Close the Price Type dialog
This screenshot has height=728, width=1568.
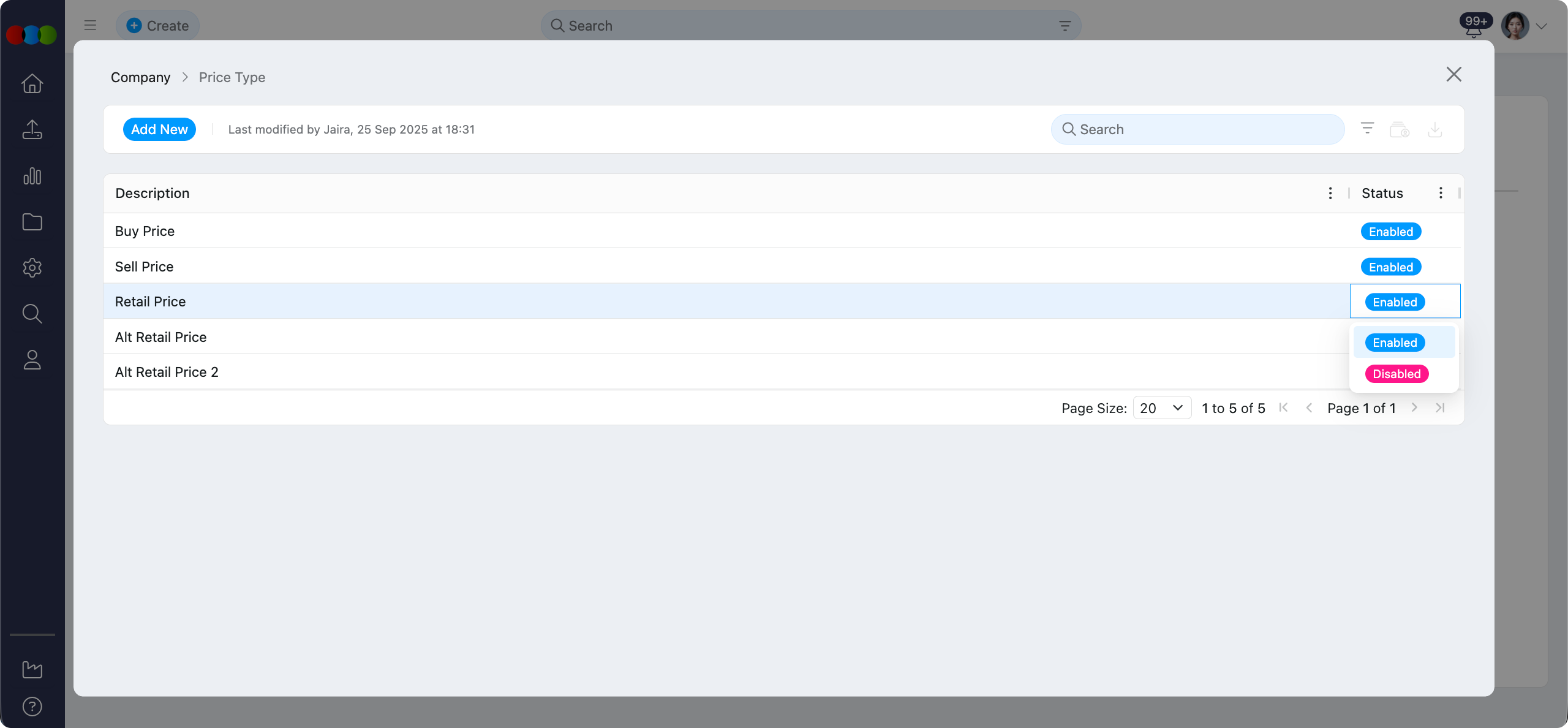[x=1453, y=74]
